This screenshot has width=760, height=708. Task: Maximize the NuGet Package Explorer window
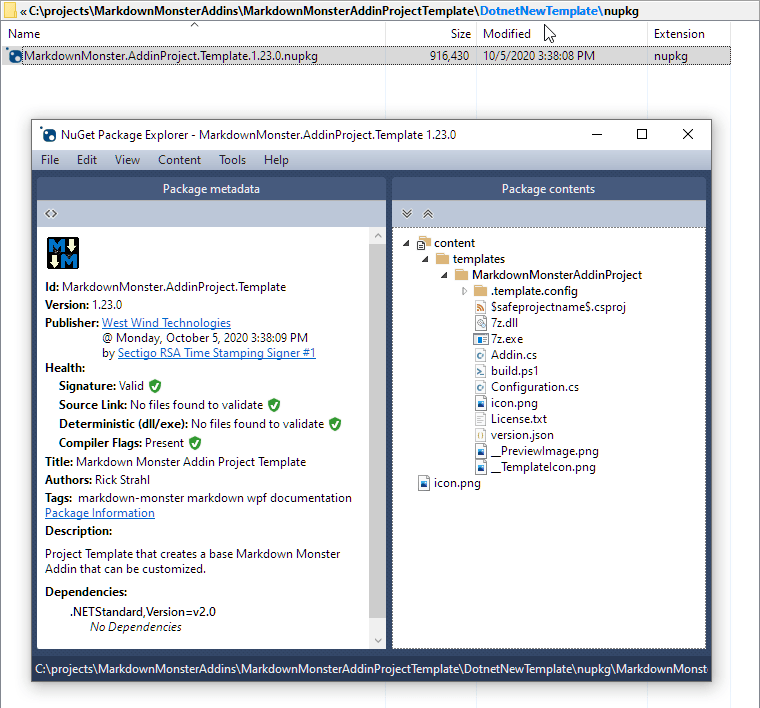642,134
